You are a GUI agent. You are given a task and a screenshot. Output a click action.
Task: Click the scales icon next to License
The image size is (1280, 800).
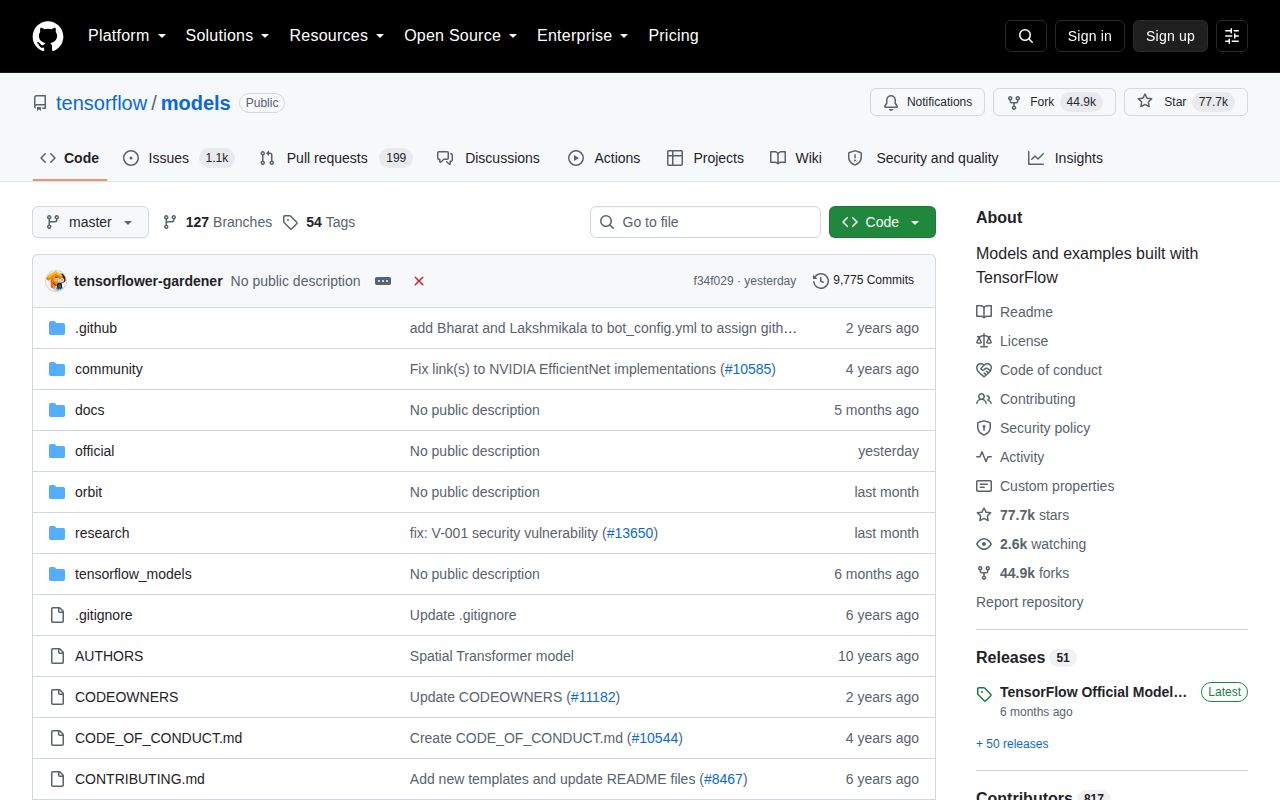tap(984, 341)
